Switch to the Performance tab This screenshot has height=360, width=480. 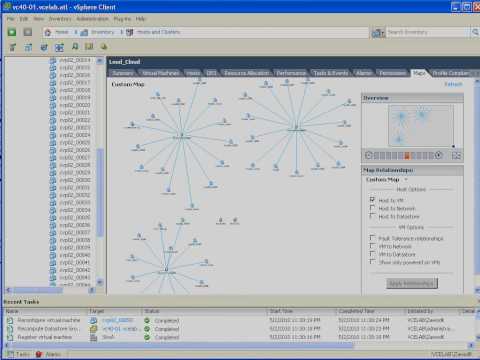[x=291, y=73]
